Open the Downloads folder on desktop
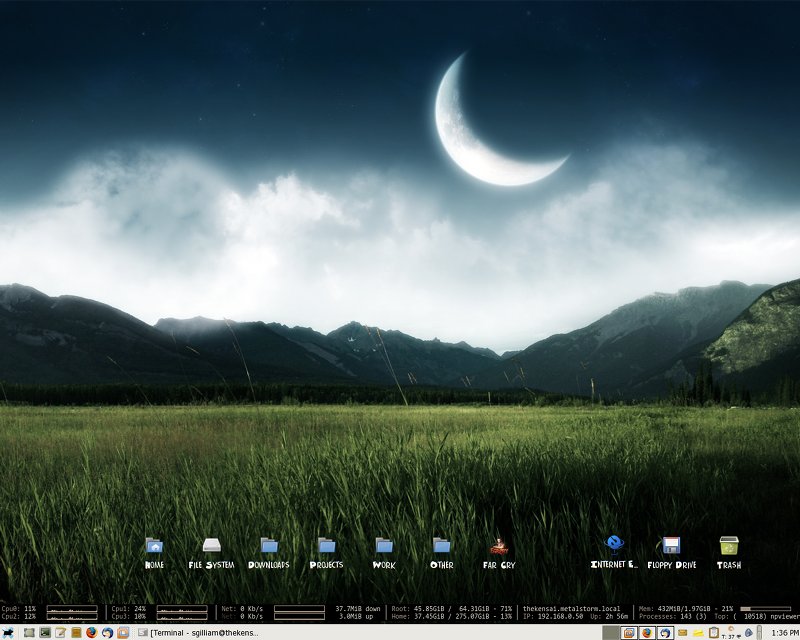Viewport: 800px width, 640px height. point(269,553)
